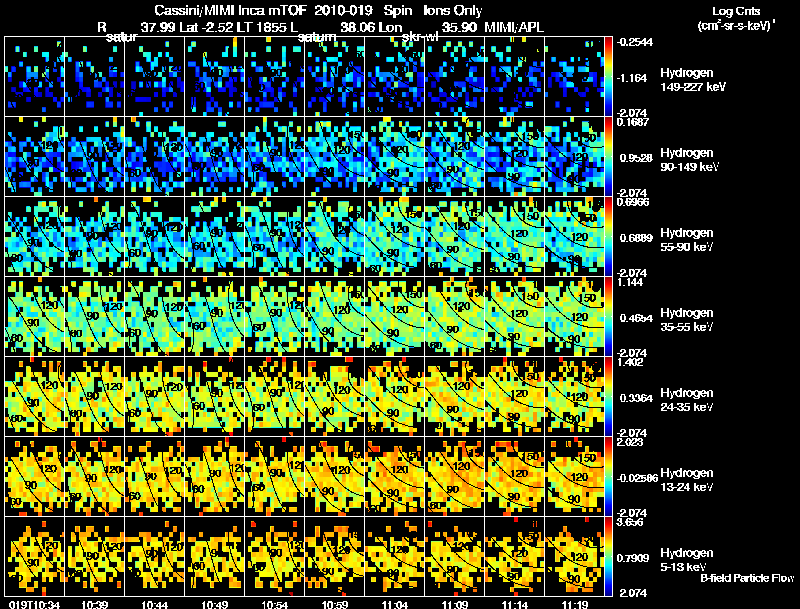This screenshot has width=800, height=609.
Task: Click the 11:04 panel in the 13-24 keV row
Action: [394, 476]
